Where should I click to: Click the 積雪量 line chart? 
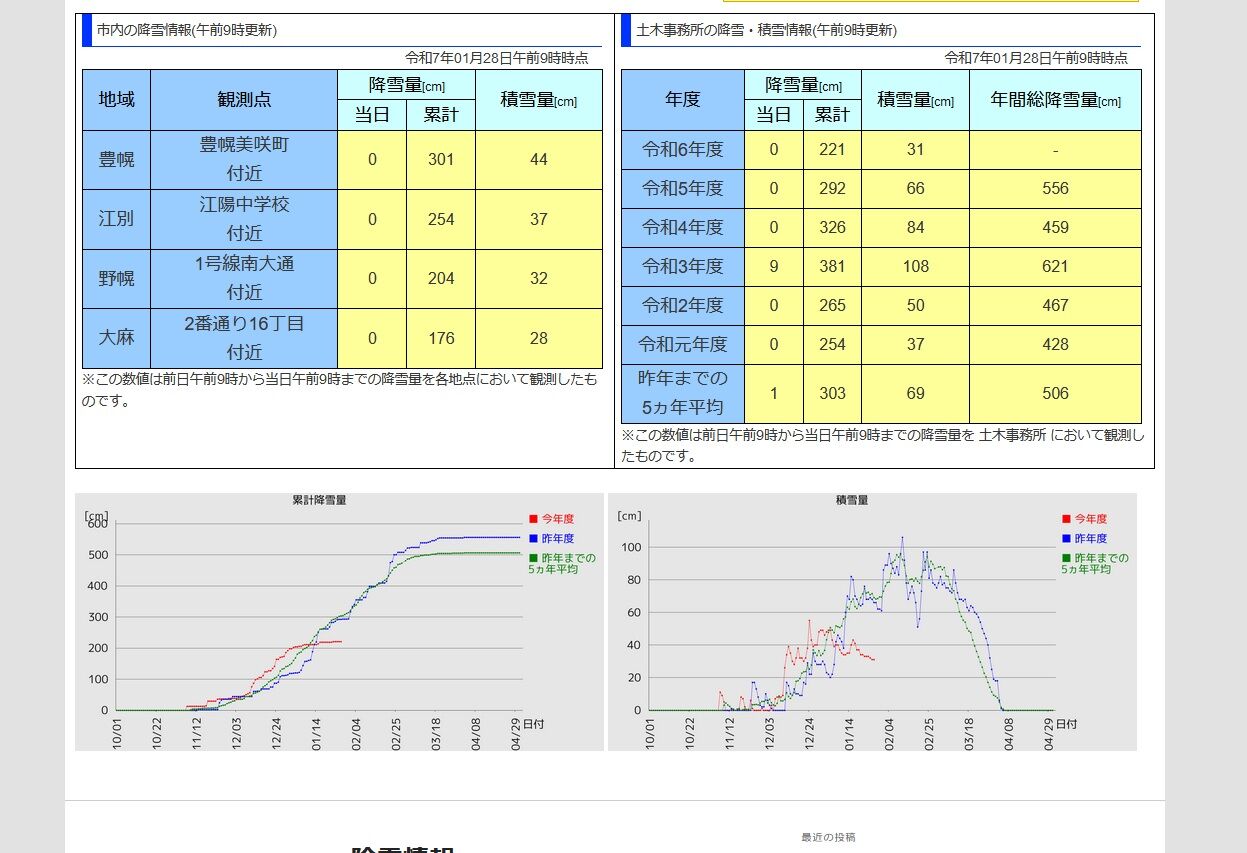click(x=872, y=621)
